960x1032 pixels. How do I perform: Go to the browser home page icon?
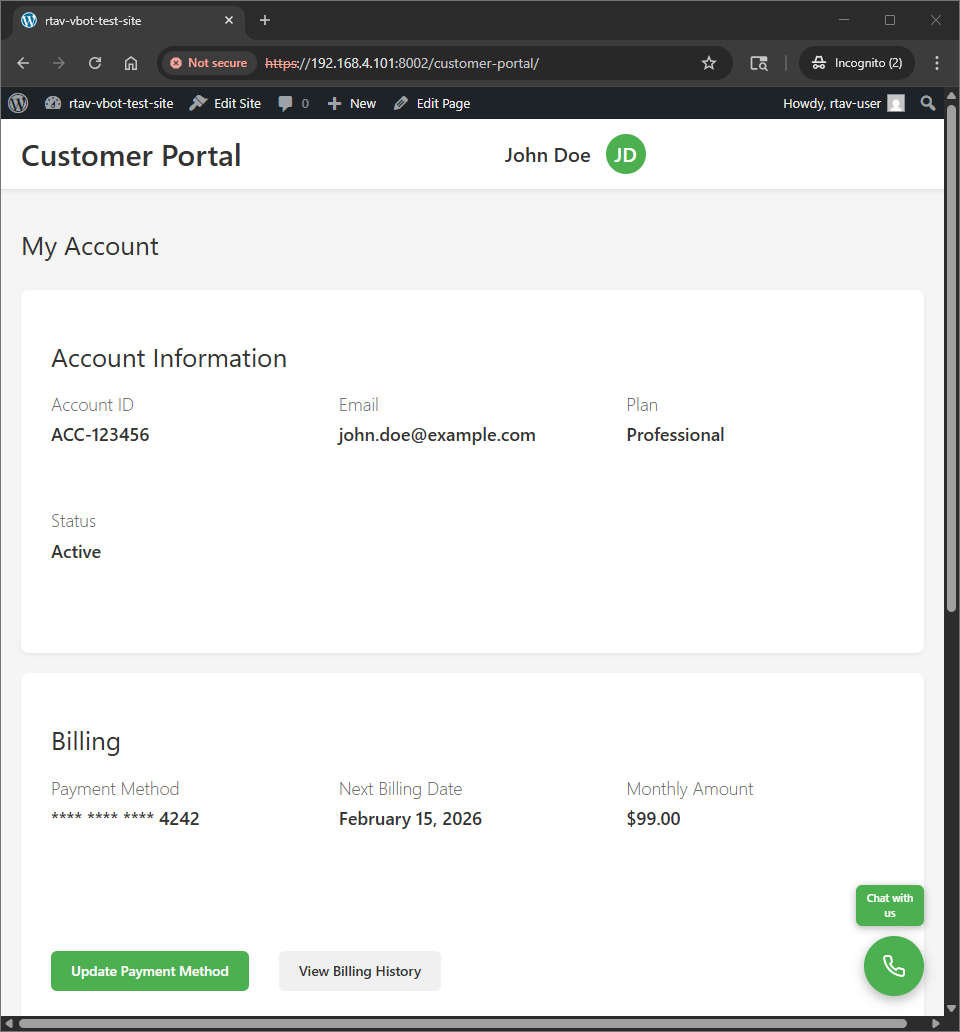(x=131, y=63)
